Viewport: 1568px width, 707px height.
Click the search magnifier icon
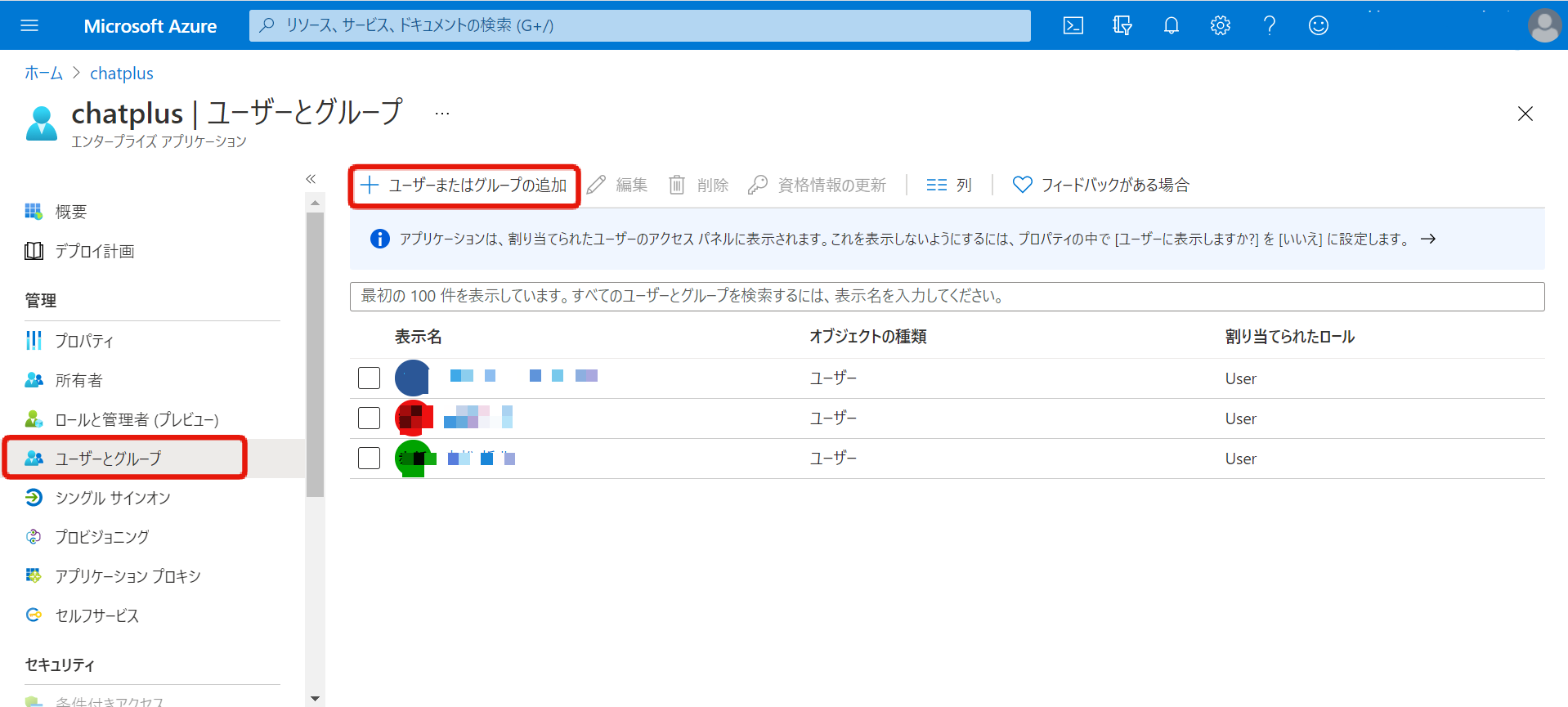267,25
